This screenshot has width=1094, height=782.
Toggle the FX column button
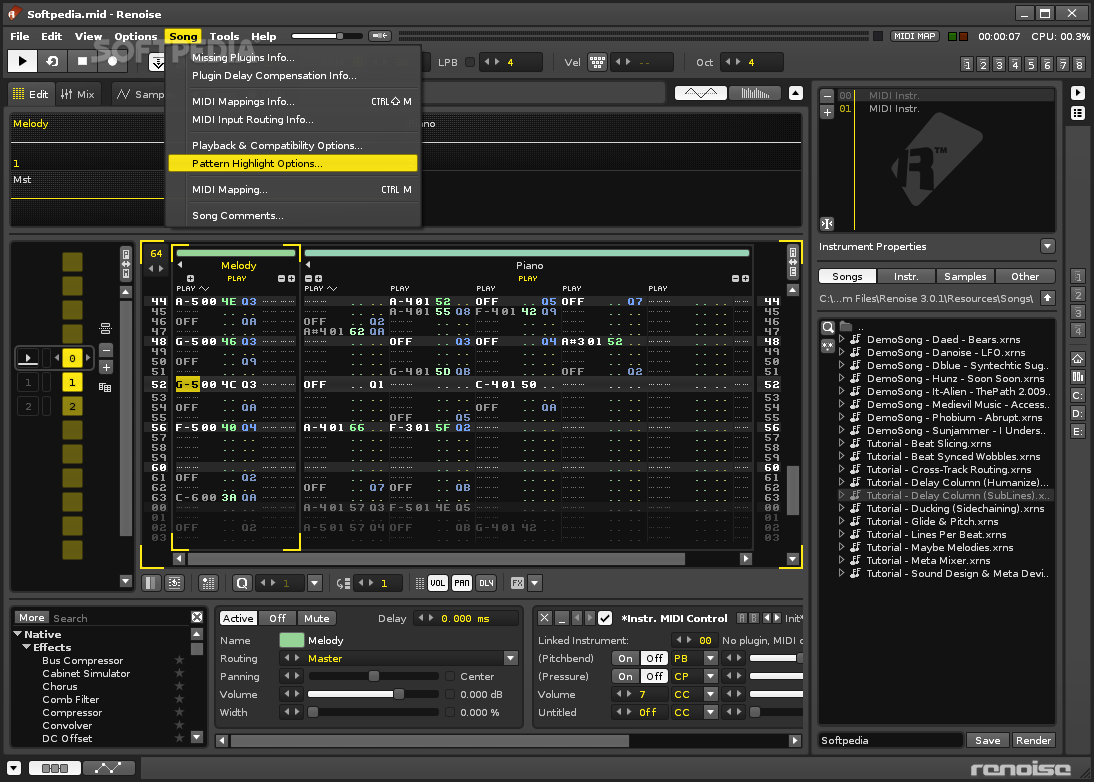coord(517,583)
